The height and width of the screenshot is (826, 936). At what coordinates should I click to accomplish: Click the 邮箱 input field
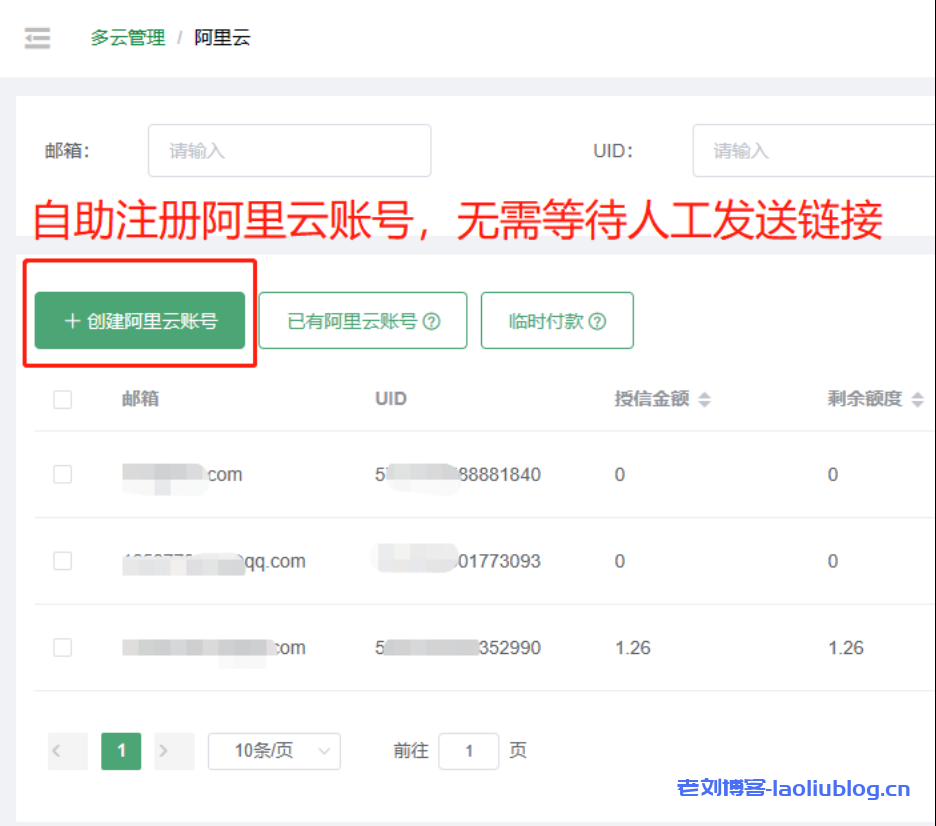(x=289, y=150)
